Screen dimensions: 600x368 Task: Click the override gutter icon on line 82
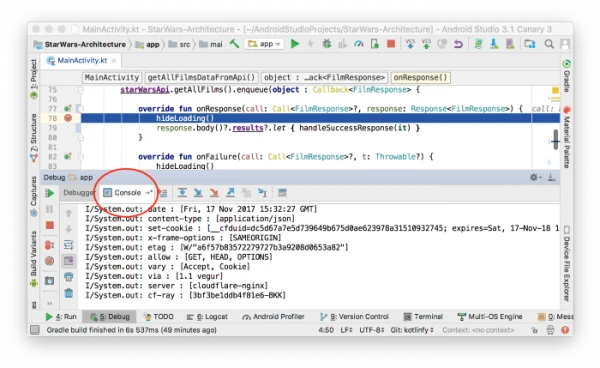[68, 156]
